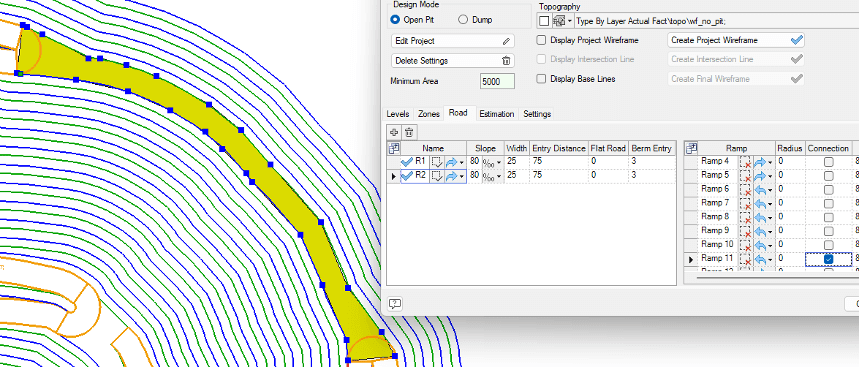This screenshot has width=860, height=370.
Task: Click the Connection column header
Action: (x=828, y=149)
